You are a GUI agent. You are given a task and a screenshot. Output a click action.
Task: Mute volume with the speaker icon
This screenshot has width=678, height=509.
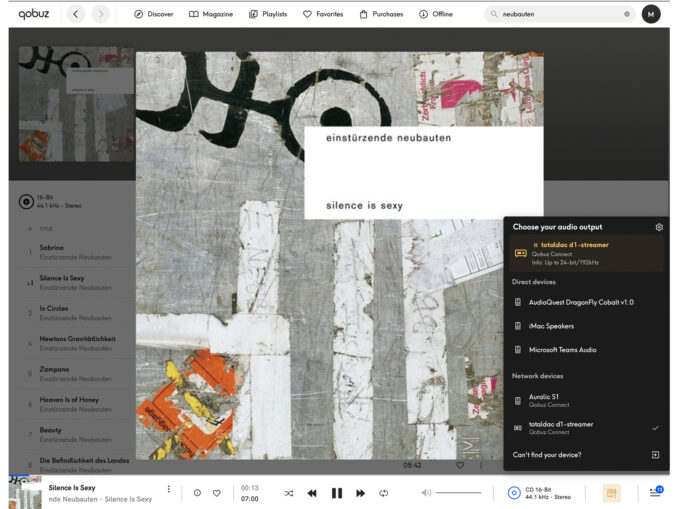click(x=426, y=493)
